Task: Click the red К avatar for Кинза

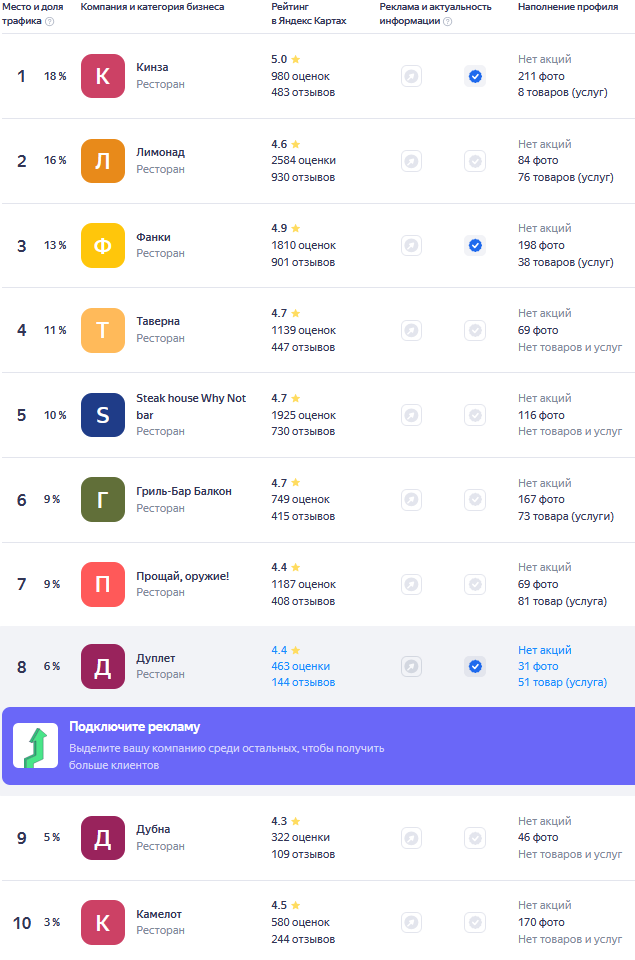Action: (103, 76)
